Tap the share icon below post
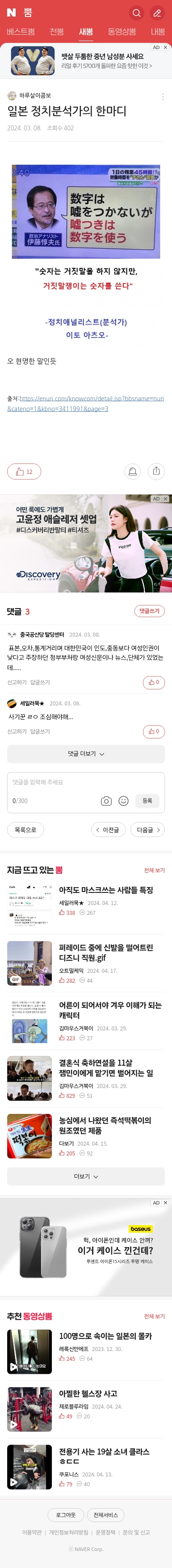Viewport: 172px width, 1568px height. click(x=156, y=471)
